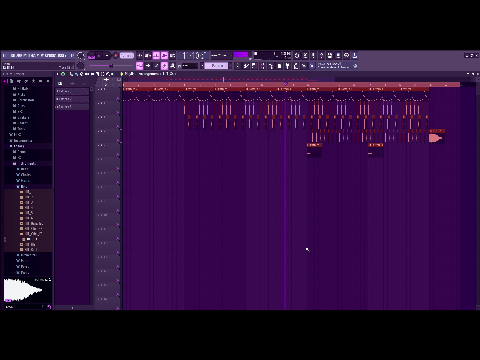Click the tempo display
The height and width of the screenshot is (360, 480).
[x=127, y=55]
